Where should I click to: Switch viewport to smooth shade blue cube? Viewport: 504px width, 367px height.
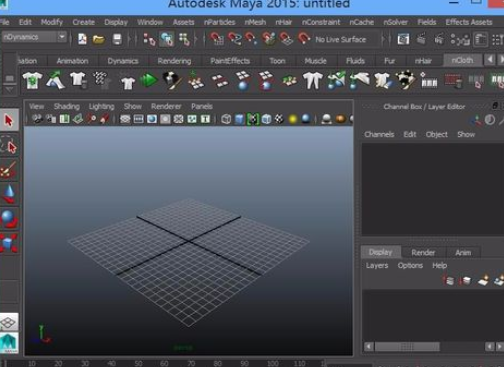[x=239, y=119]
